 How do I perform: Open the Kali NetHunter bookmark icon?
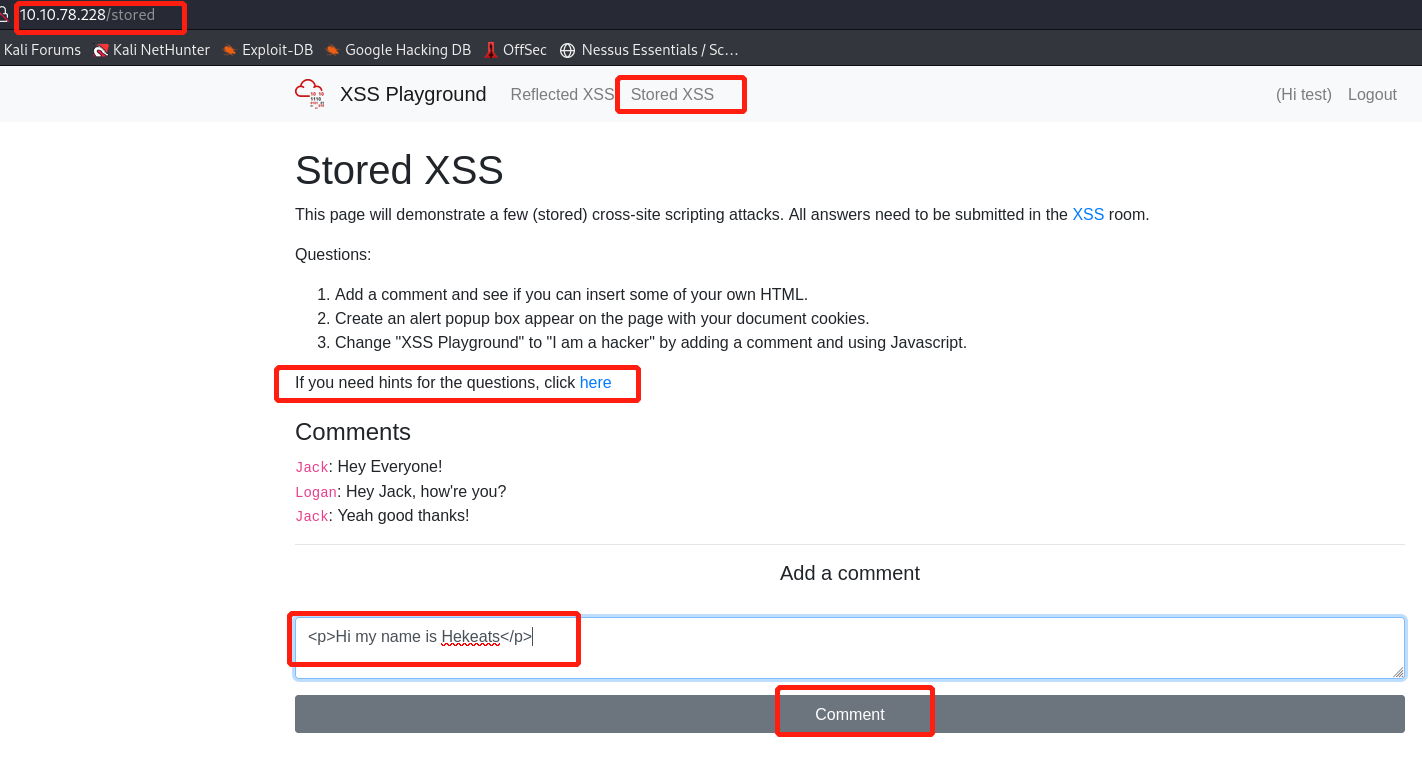pos(101,50)
